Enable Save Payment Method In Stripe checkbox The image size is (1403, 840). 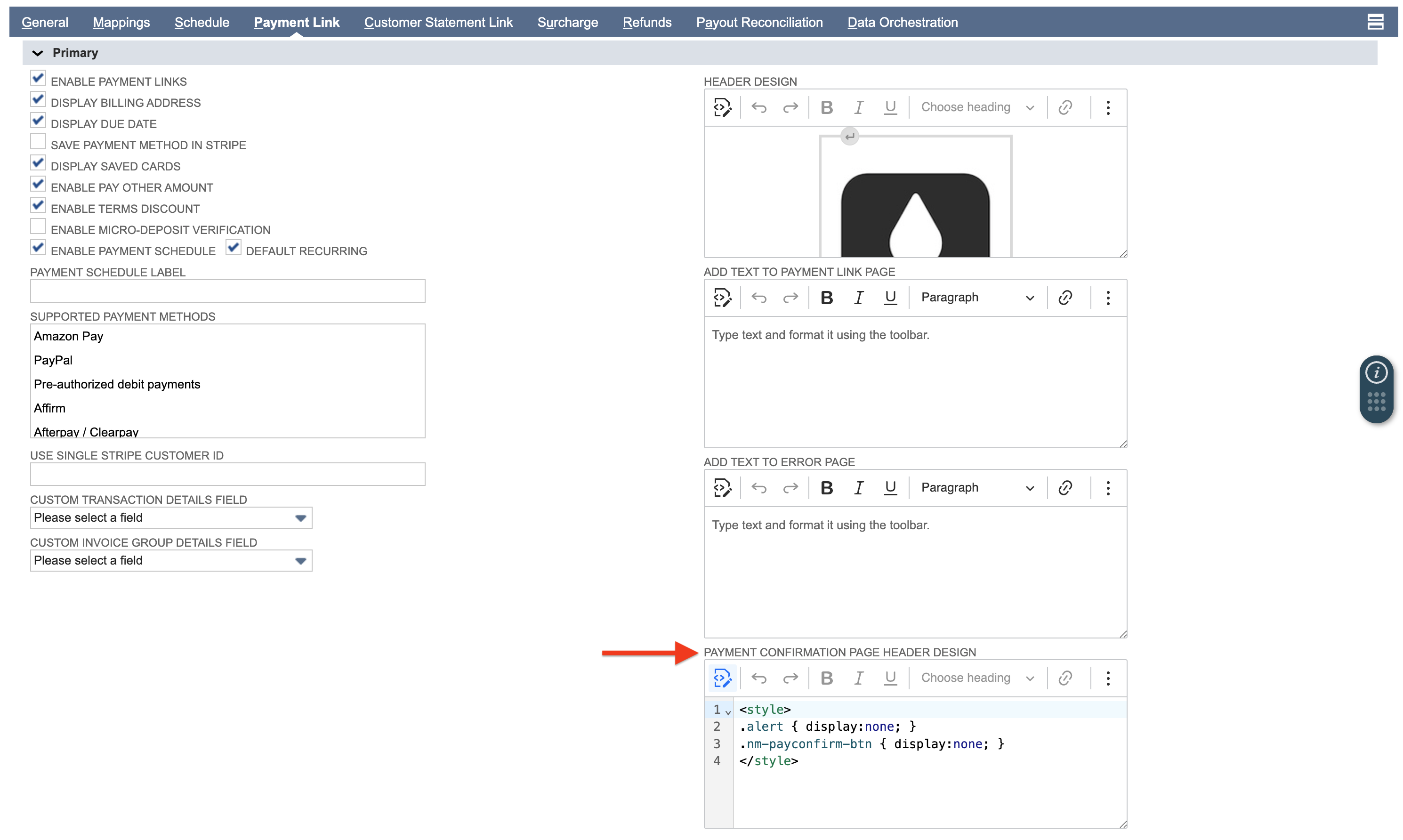[x=38, y=142]
